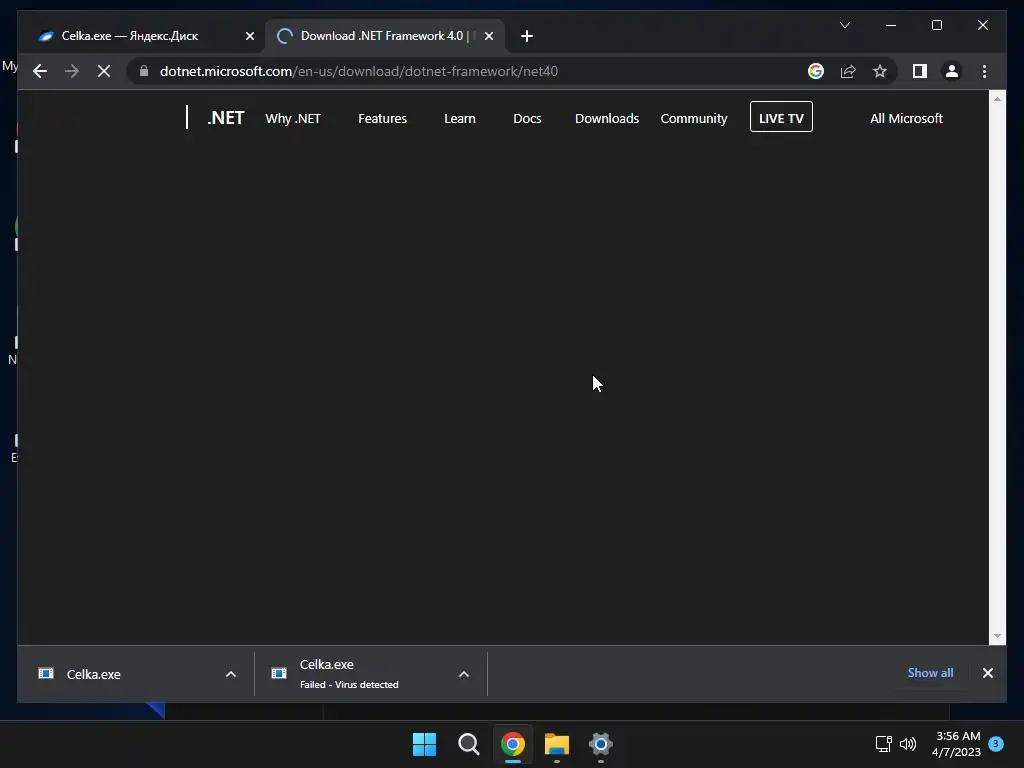This screenshot has width=1024, height=768.
Task: Expand the All Microsoft menu
Action: coord(906,118)
